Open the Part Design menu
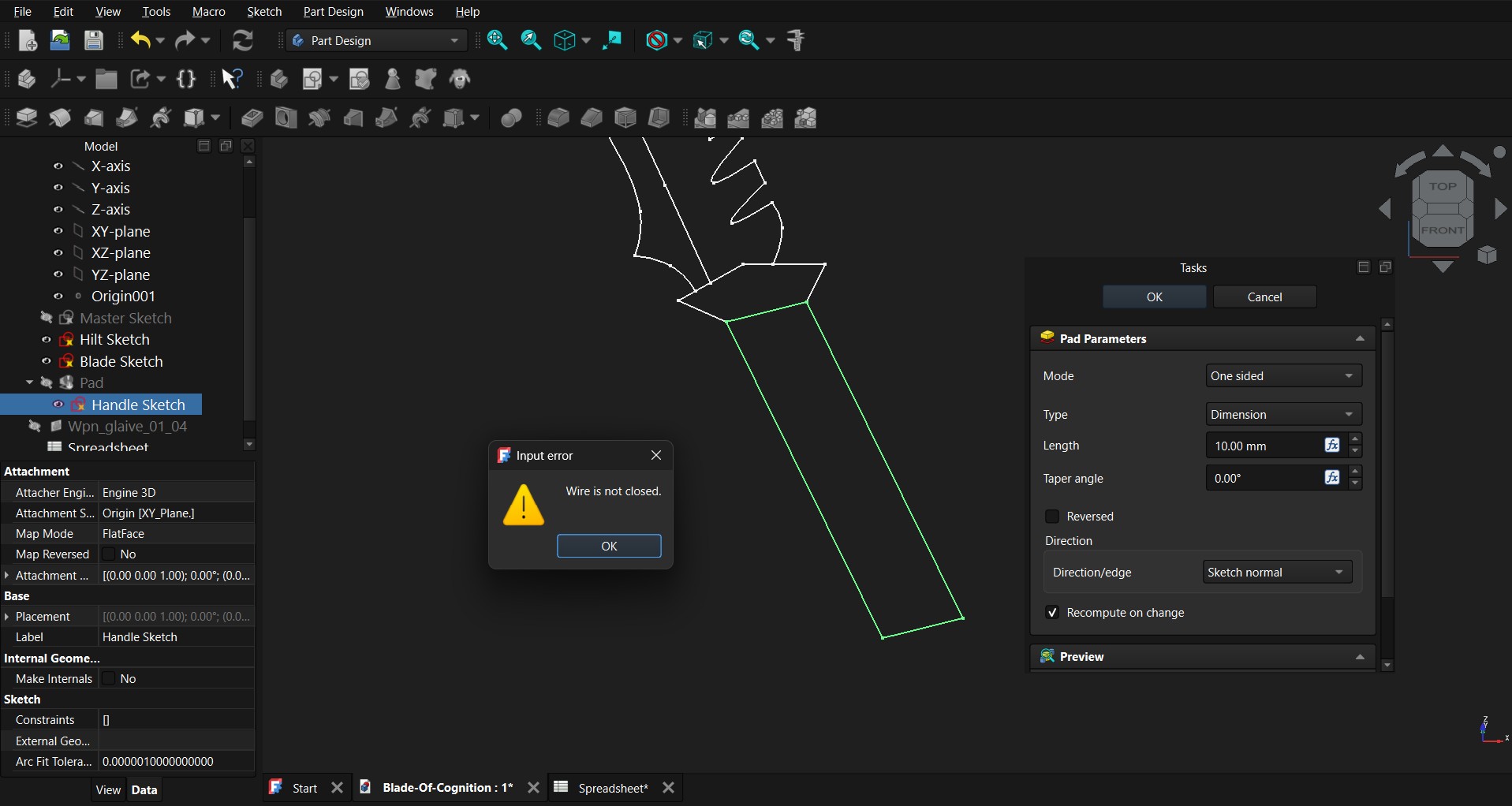 (334, 12)
